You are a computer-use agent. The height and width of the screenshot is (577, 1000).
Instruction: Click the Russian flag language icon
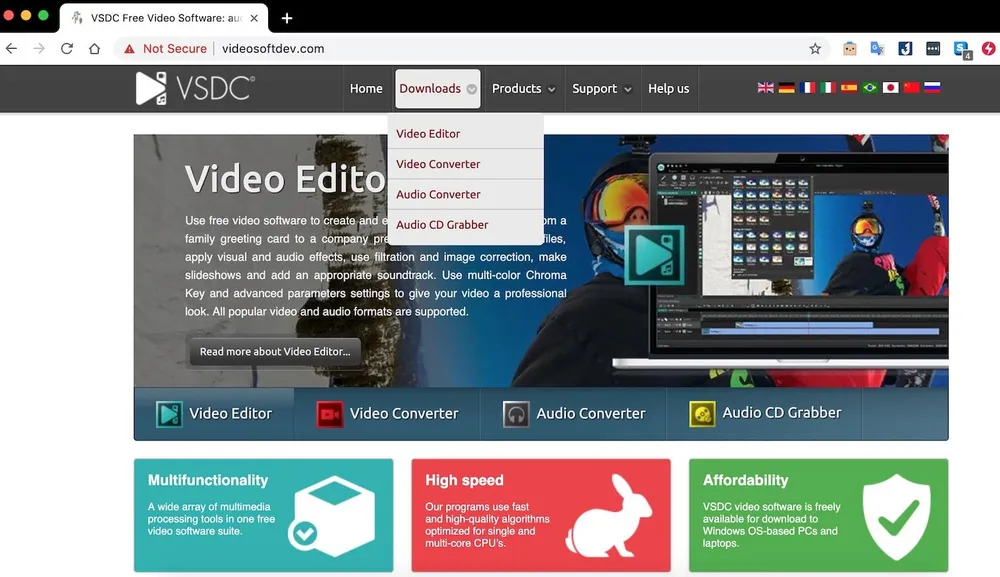(x=932, y=88)
